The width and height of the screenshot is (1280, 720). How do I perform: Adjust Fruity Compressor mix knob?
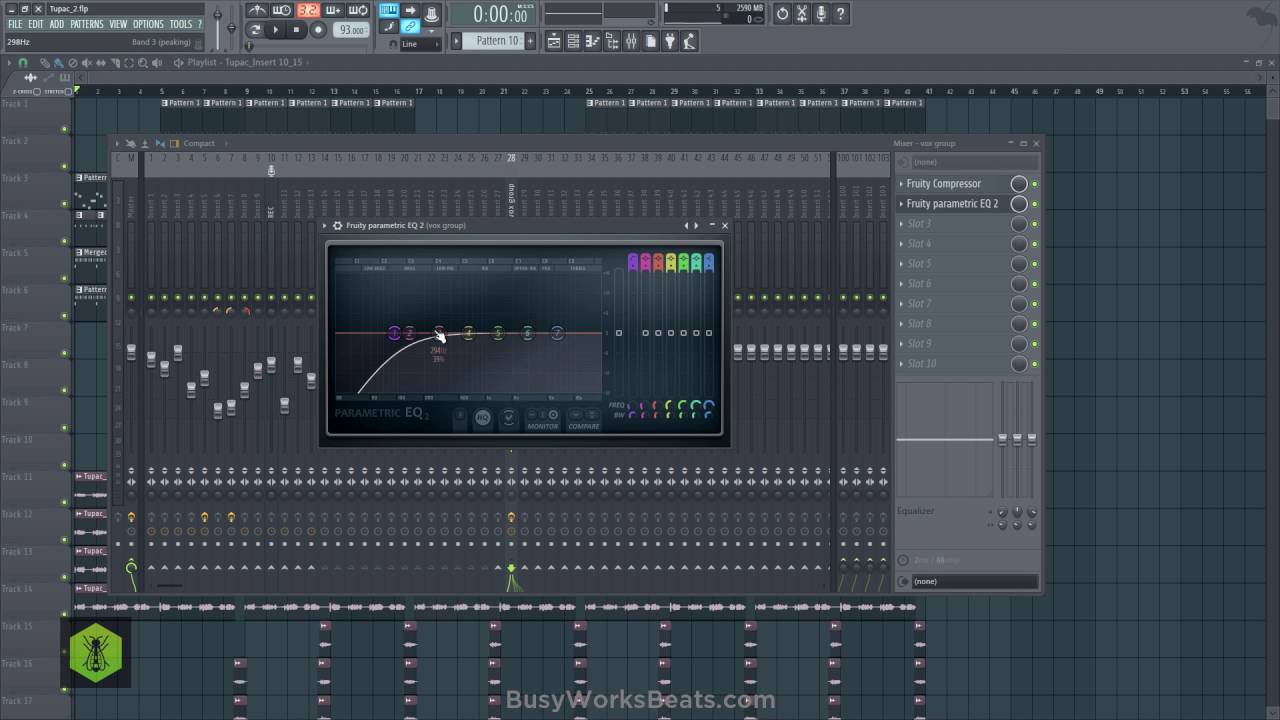[1019, 184]
